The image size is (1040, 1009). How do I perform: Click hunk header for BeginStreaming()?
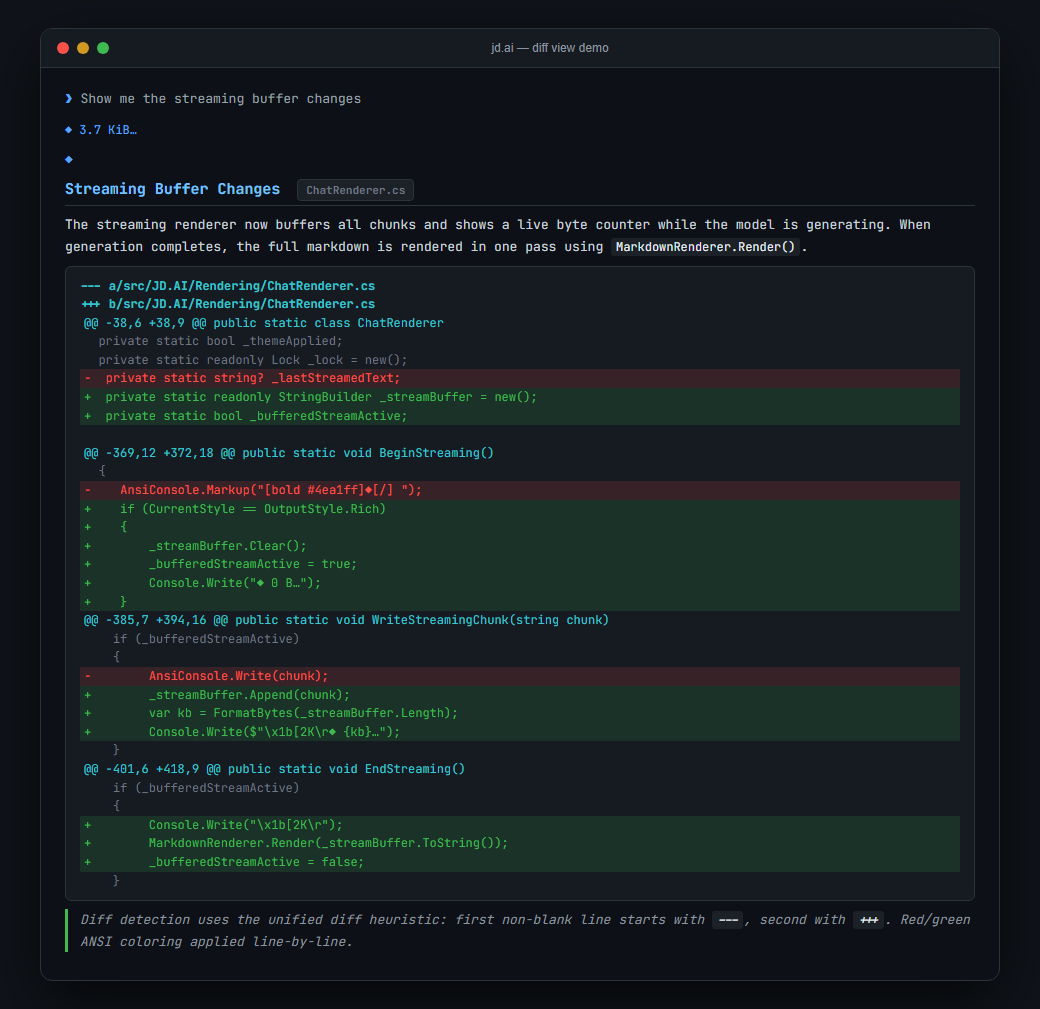pos(289,453)
